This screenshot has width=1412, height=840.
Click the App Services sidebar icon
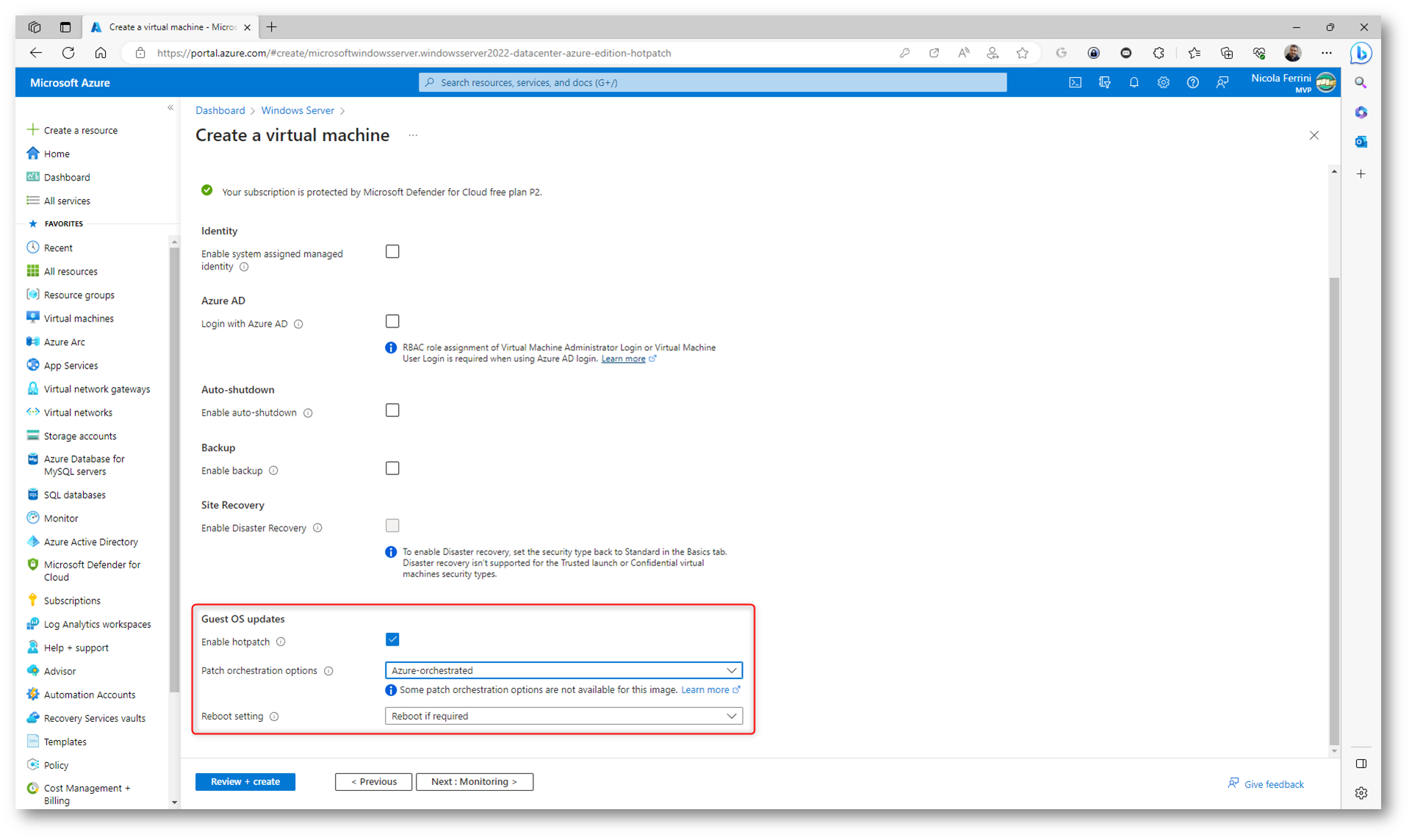[x=33, y=365]
